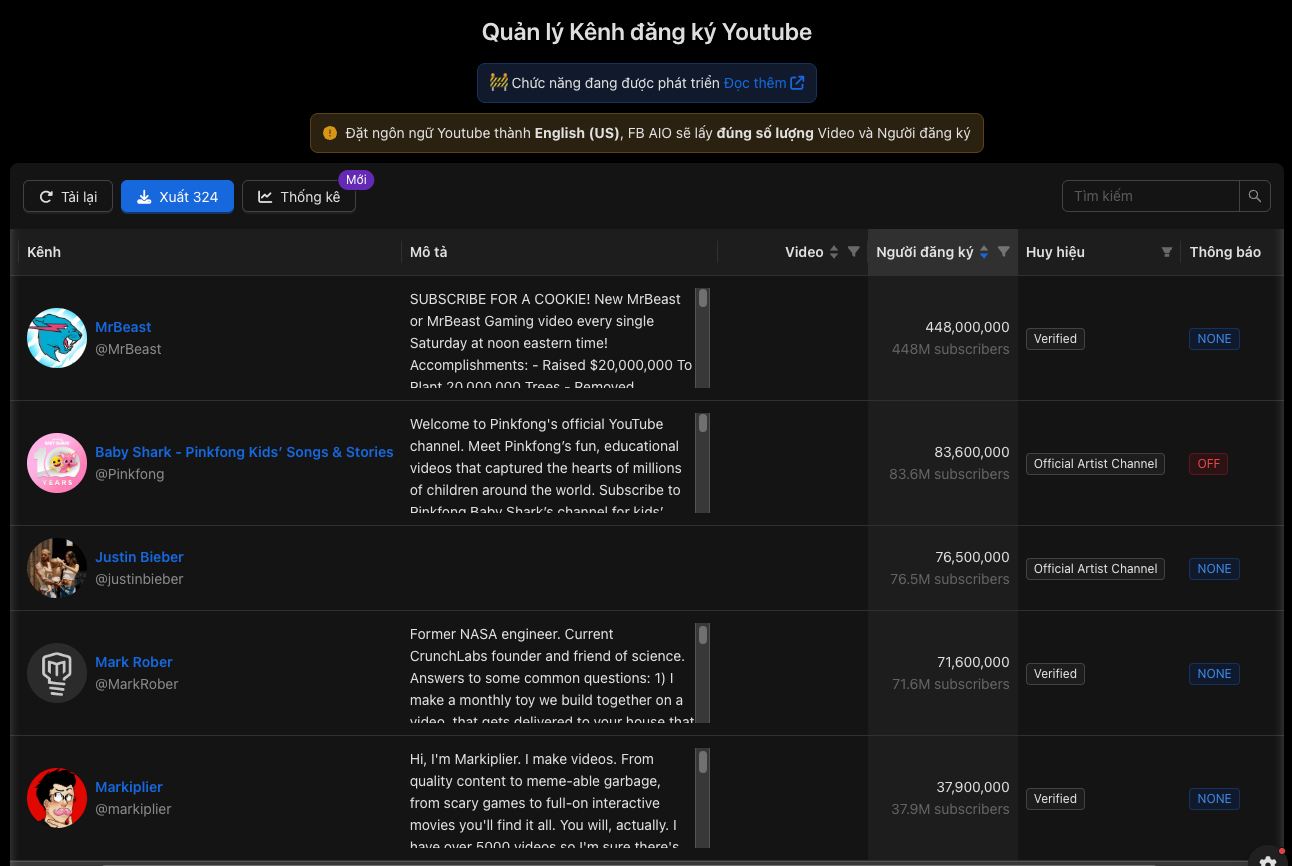Click the Justin Bieber channel avatar
The width and height of the screenshot is (1292, 866).
57,568
